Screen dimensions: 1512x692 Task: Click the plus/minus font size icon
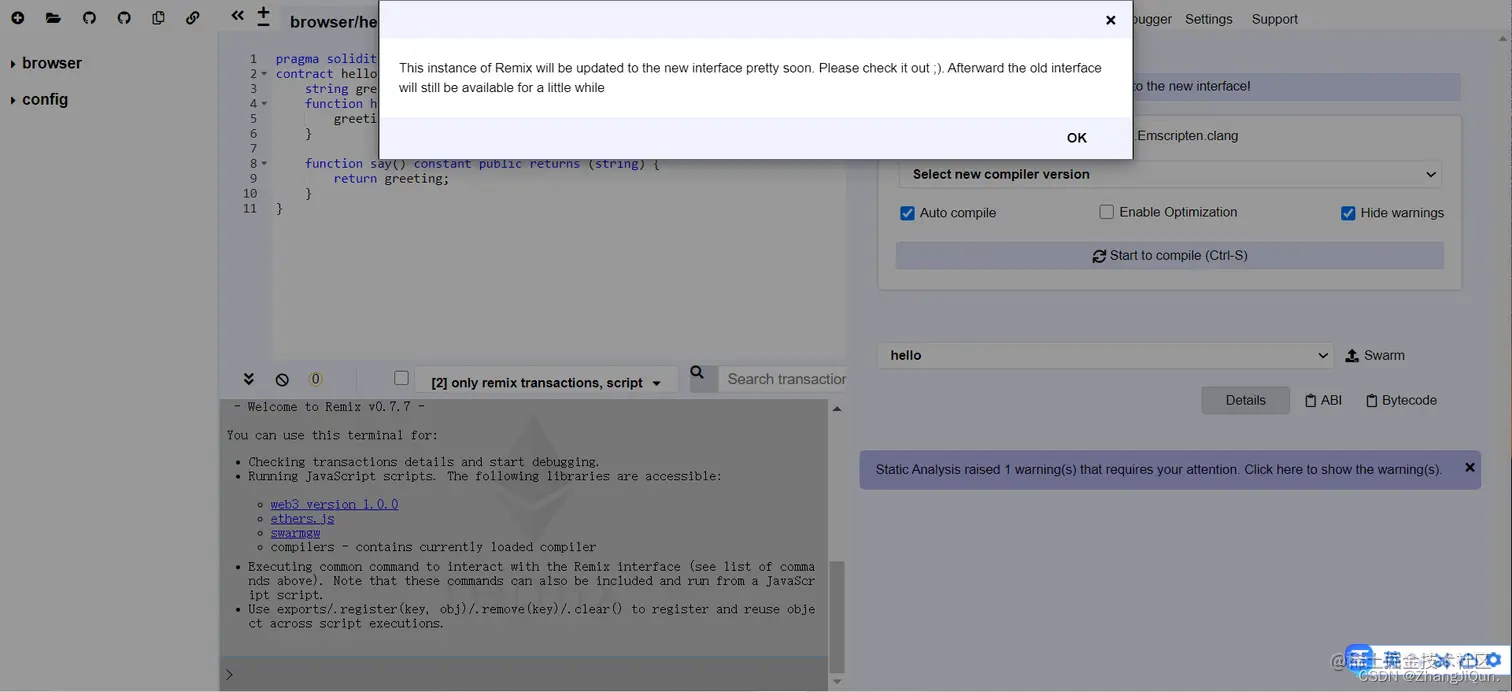(263, 16)
